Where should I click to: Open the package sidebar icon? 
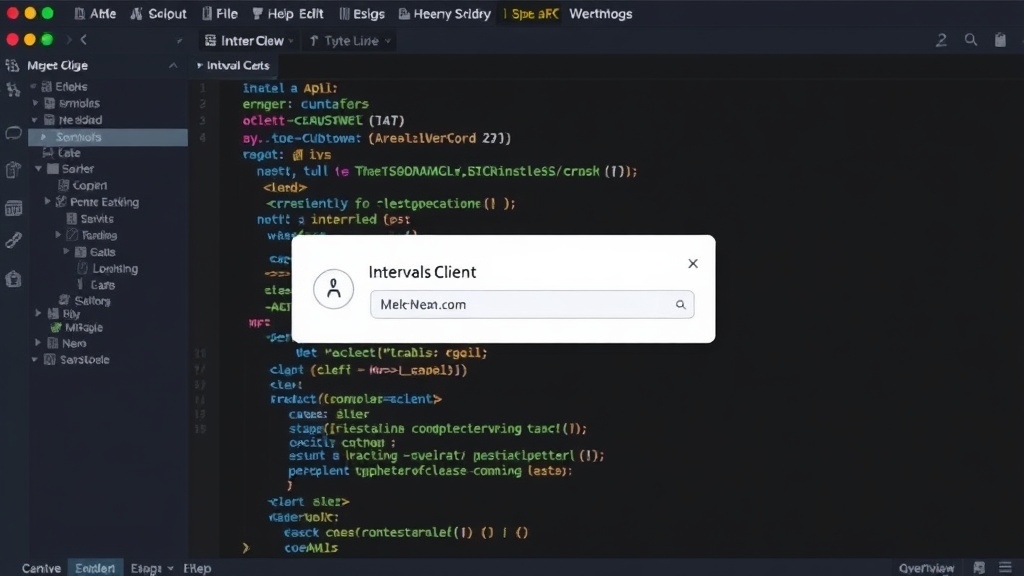[x=13, y=280]
